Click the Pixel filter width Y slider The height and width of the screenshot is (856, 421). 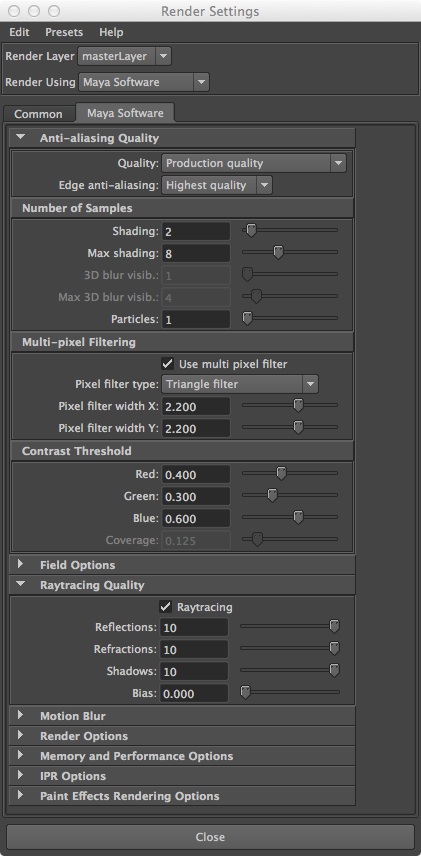point(298,428)
